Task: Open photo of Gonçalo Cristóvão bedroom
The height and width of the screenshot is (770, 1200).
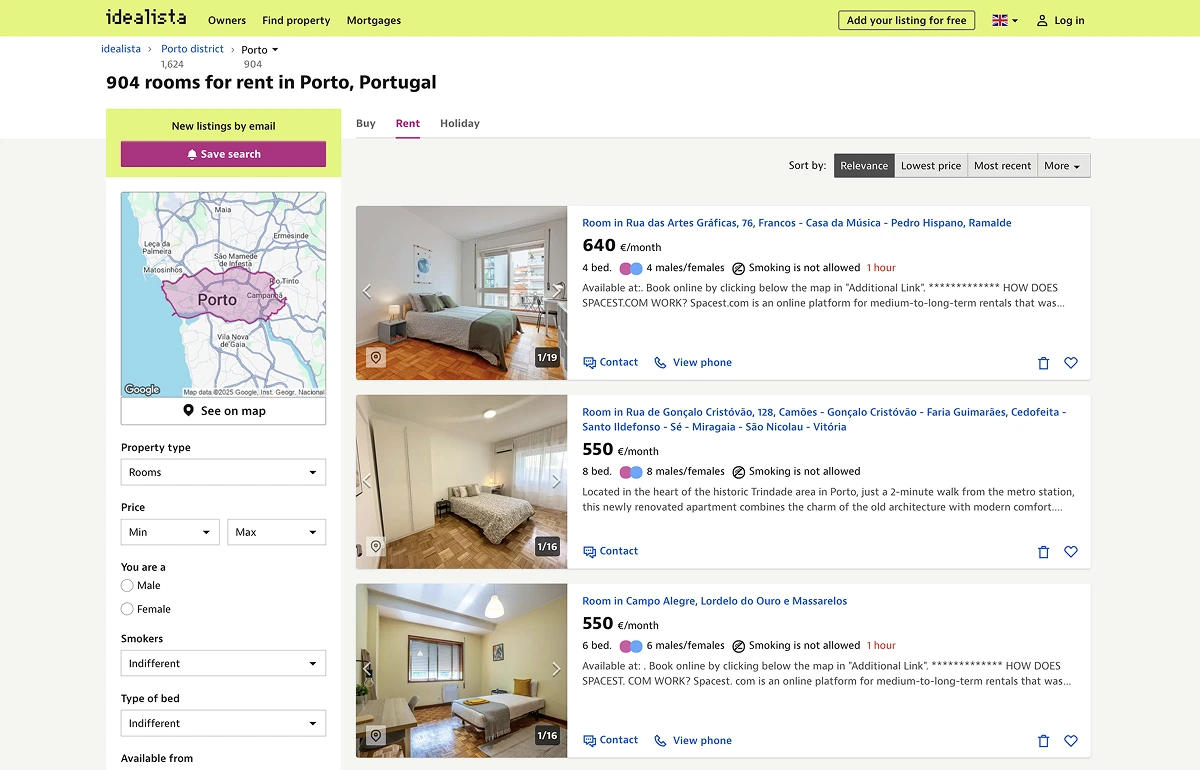Action: (461, 482)
